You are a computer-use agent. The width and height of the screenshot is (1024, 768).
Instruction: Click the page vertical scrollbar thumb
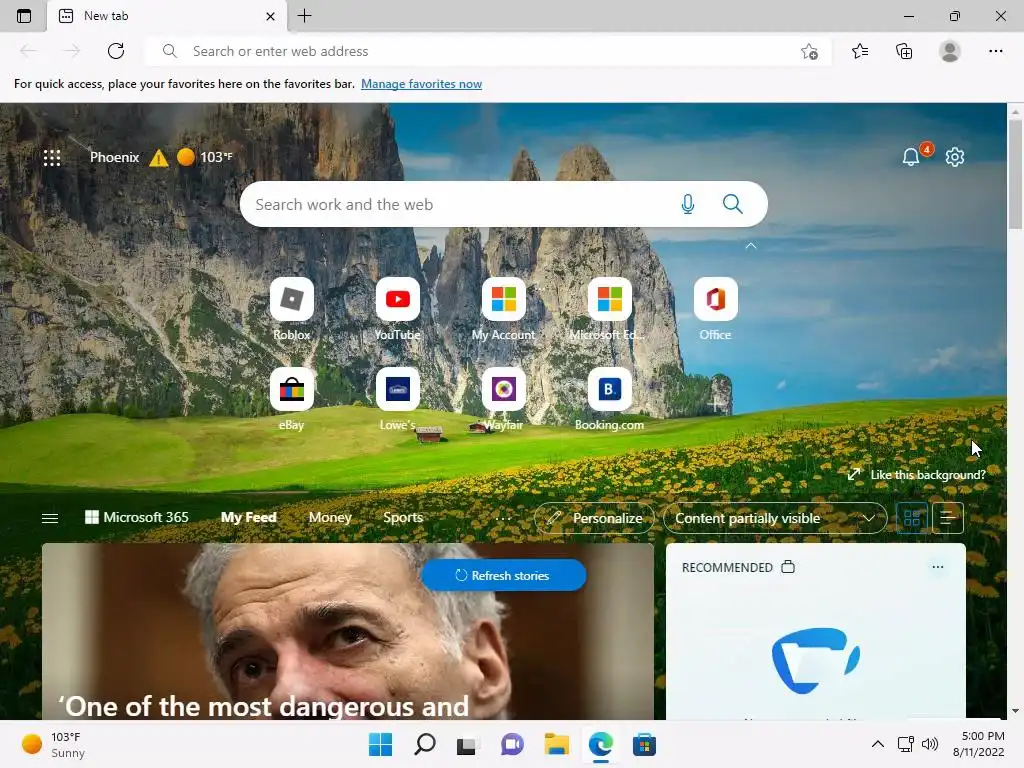pos(1016,174)
